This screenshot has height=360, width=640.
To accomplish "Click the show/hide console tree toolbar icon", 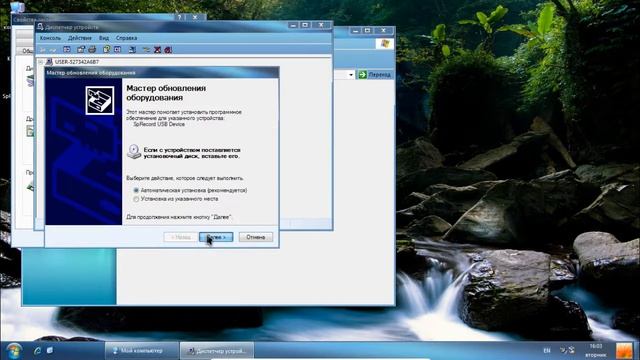I will (x=67, y=50).
